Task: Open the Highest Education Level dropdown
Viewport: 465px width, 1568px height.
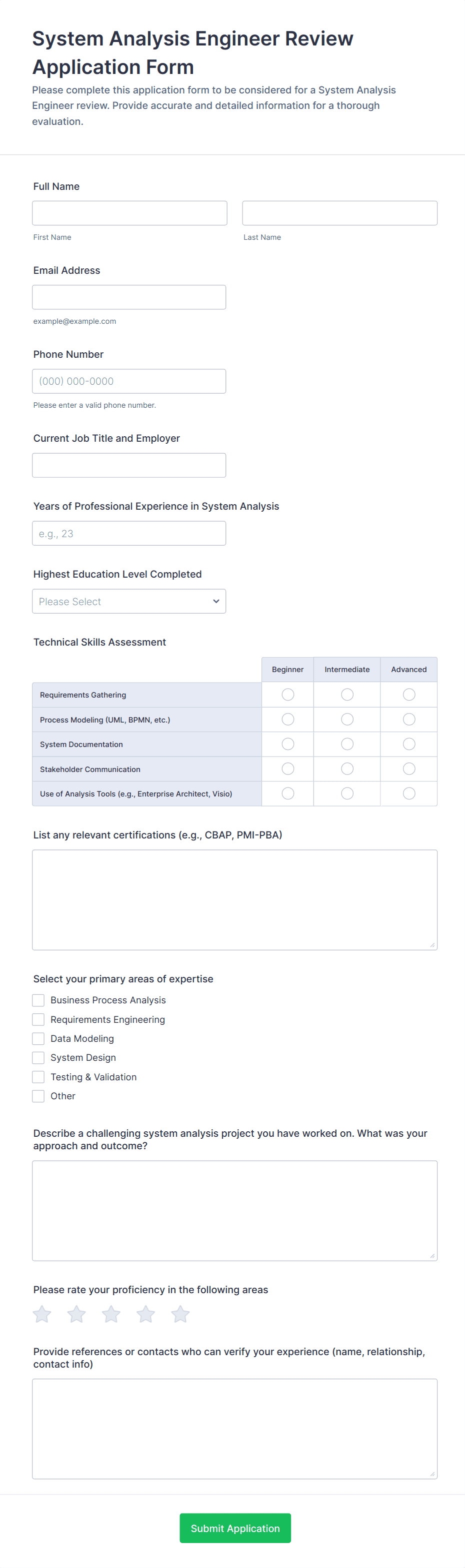Action: click(x=129, y=602)
